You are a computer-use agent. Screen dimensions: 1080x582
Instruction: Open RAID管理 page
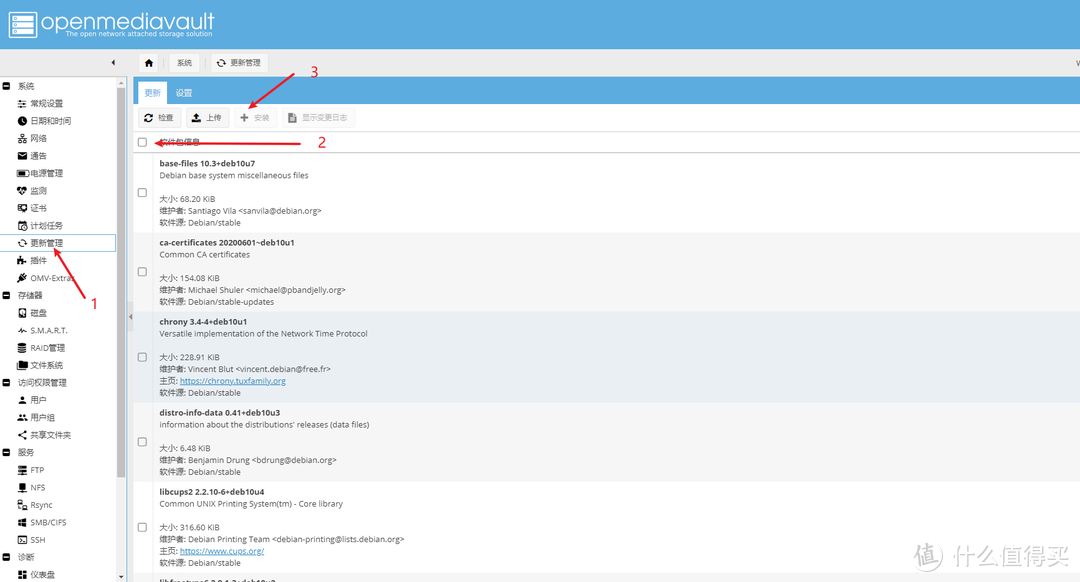pos(41,348)
